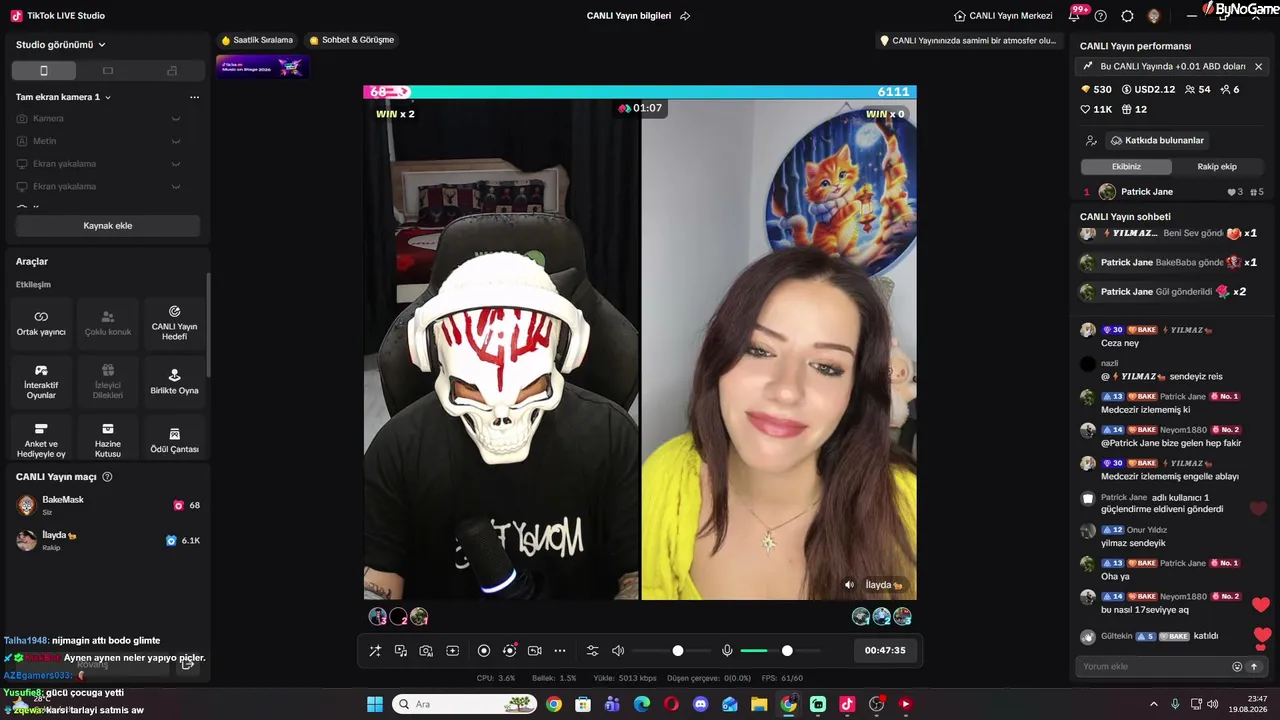The height and width of the screenshot is (720, 1280).
Task: Open the settings gear in title bar
Action: tap(1128, 16)
